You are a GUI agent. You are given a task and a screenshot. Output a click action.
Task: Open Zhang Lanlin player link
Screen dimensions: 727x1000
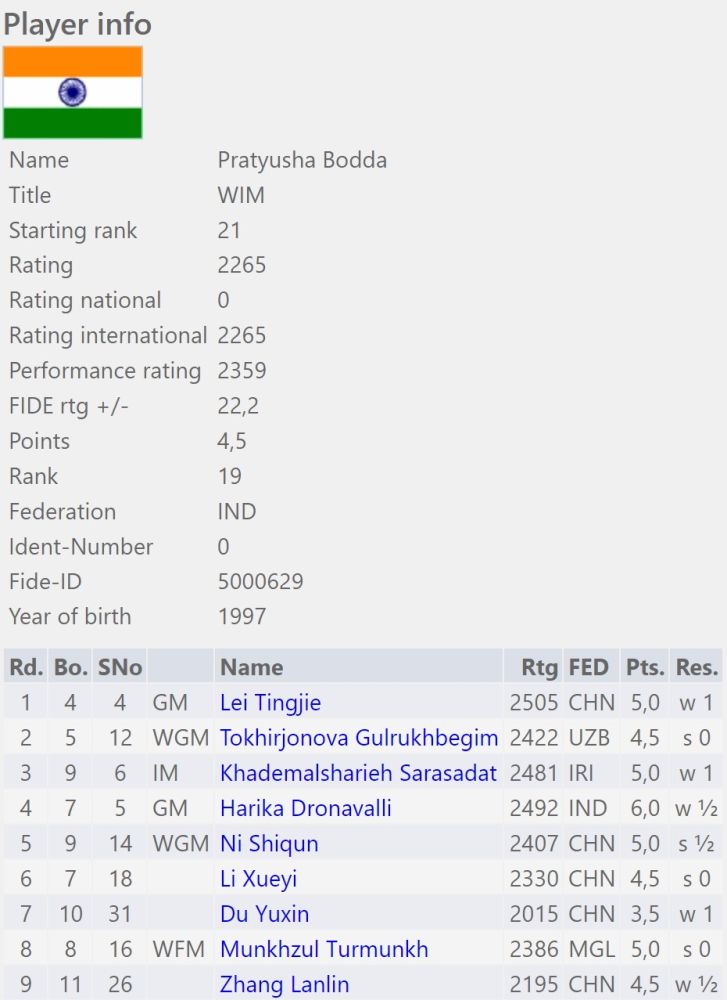pos(284,984)
